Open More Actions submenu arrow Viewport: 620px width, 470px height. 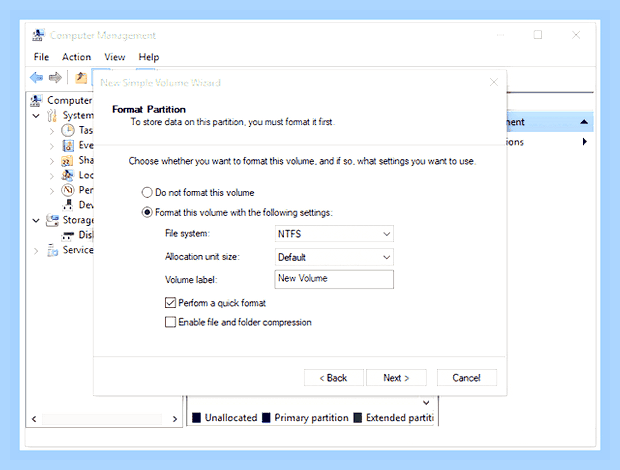pos(585,142)
